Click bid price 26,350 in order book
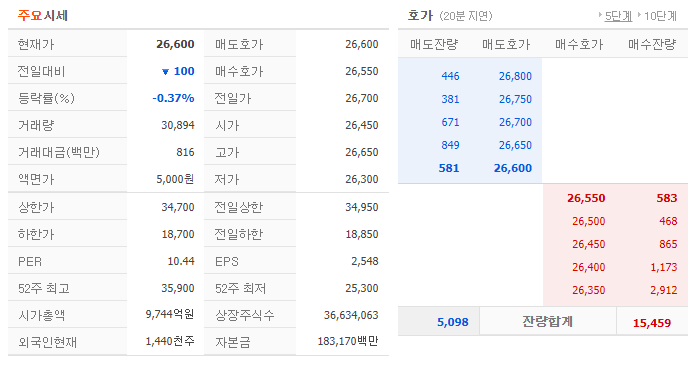 (589, 290)
